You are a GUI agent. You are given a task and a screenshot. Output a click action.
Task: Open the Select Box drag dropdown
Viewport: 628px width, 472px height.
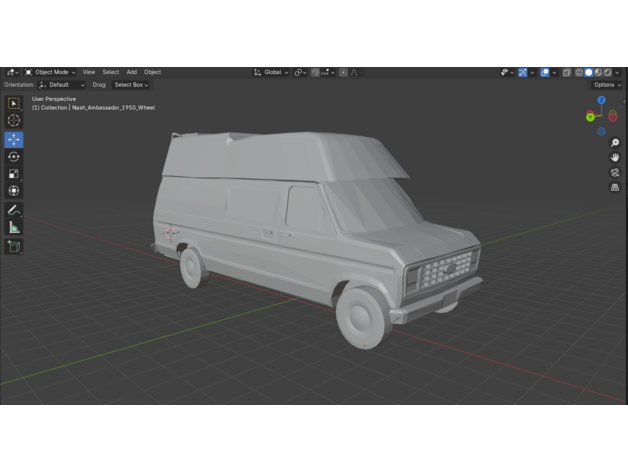[x=130, y=85]
